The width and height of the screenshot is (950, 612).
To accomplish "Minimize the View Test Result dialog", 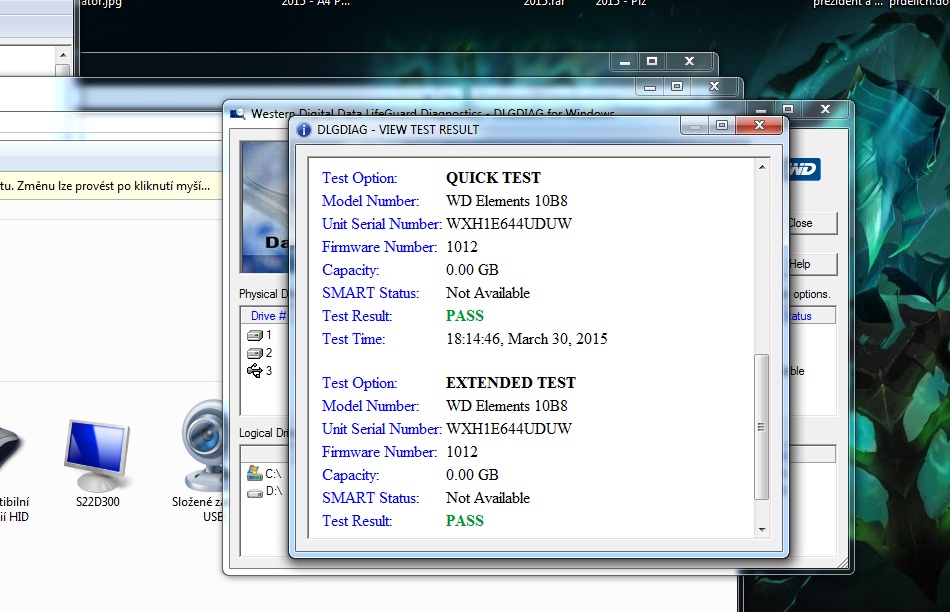I will (x=695, y=125).
